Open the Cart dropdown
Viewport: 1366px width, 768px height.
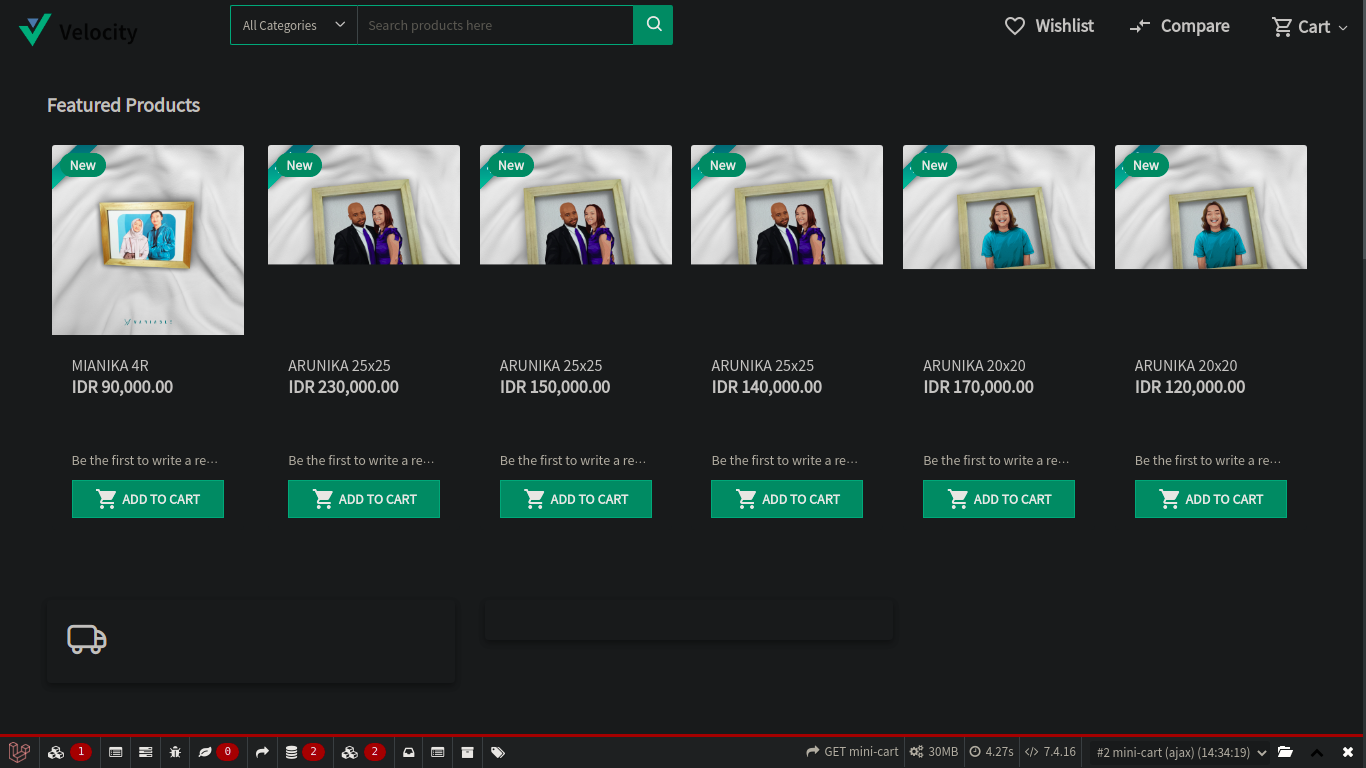click(x=1309, y=27)
